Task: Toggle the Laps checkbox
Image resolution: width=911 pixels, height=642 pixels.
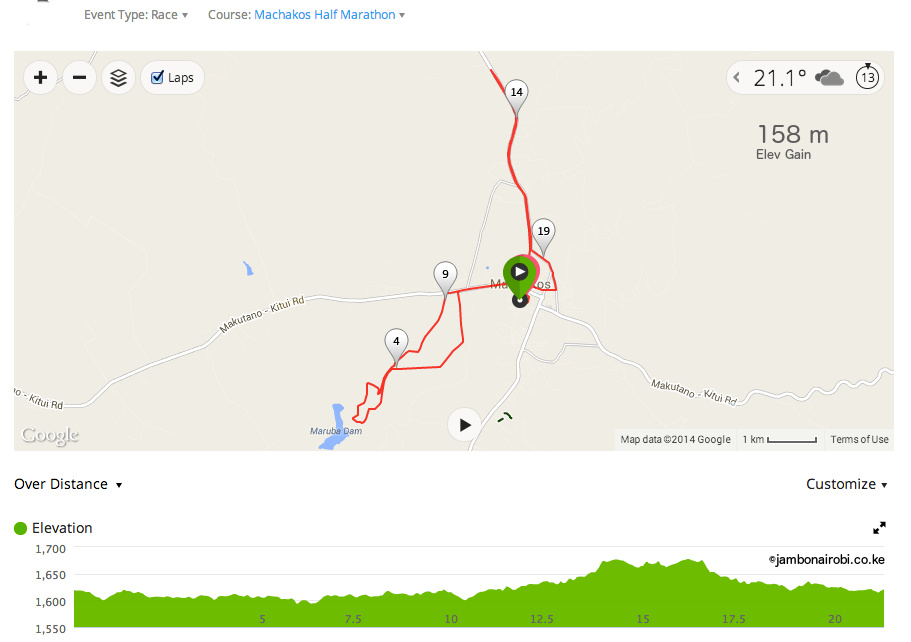Action: pyautogui.click(x=157, y=77)
